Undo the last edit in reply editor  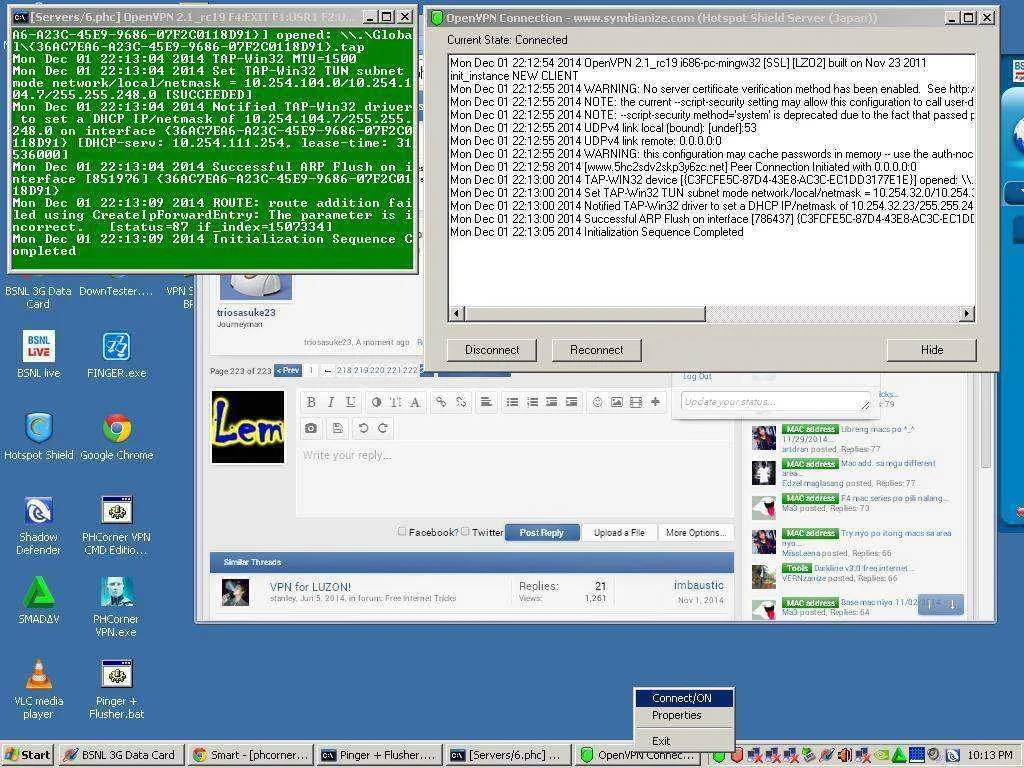363,428
